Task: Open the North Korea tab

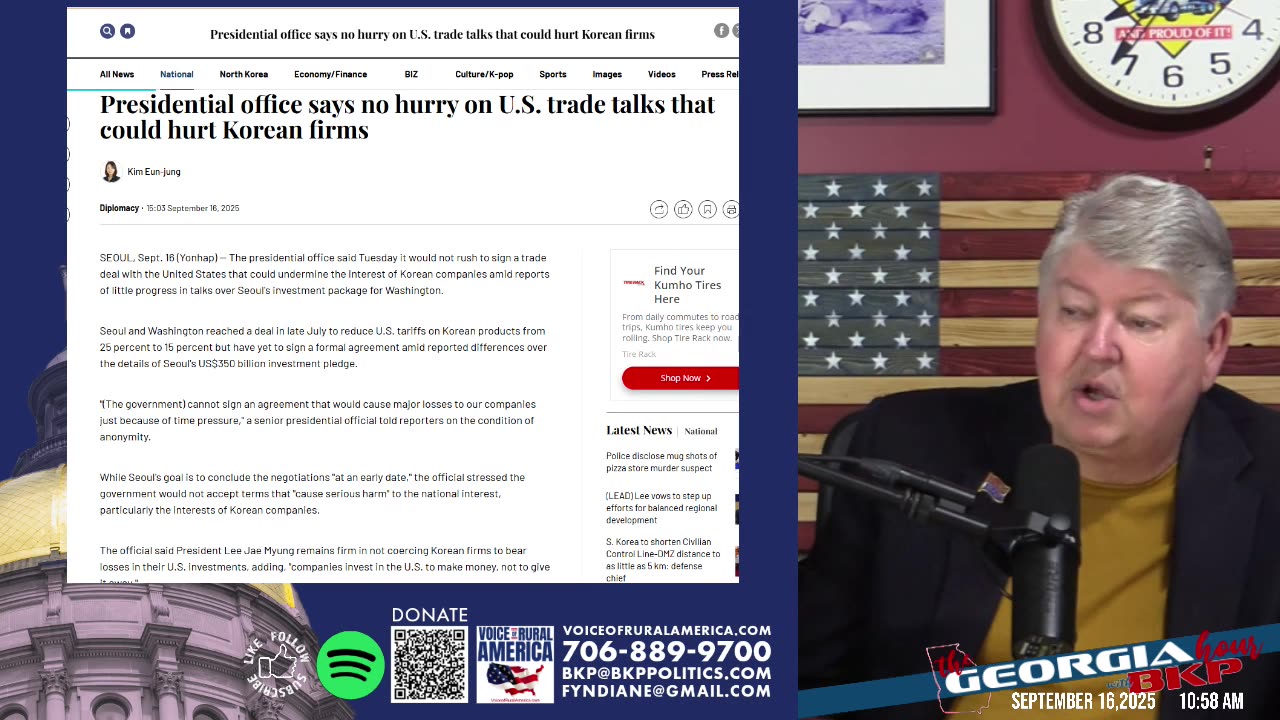Action: 244,74
